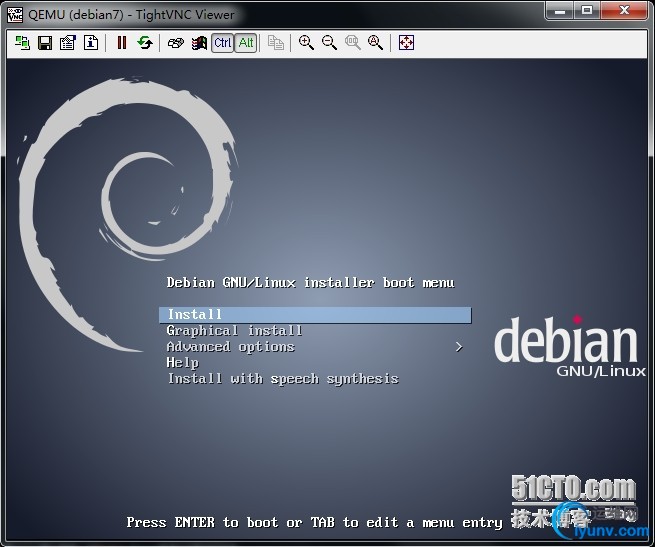Enable auto zoom icon

coord(375,43)
